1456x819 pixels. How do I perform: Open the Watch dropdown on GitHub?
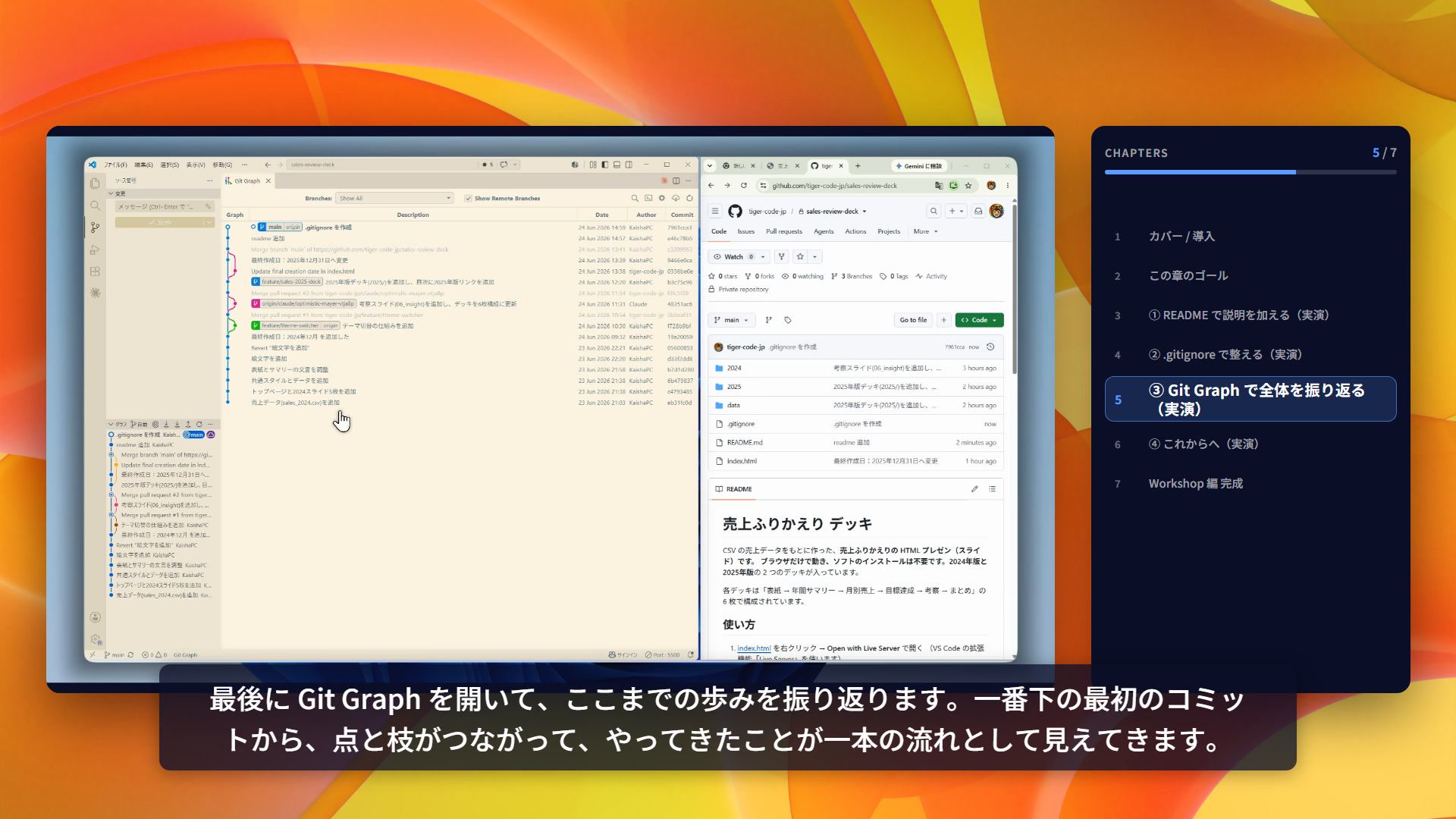click(x=740, y=256)
